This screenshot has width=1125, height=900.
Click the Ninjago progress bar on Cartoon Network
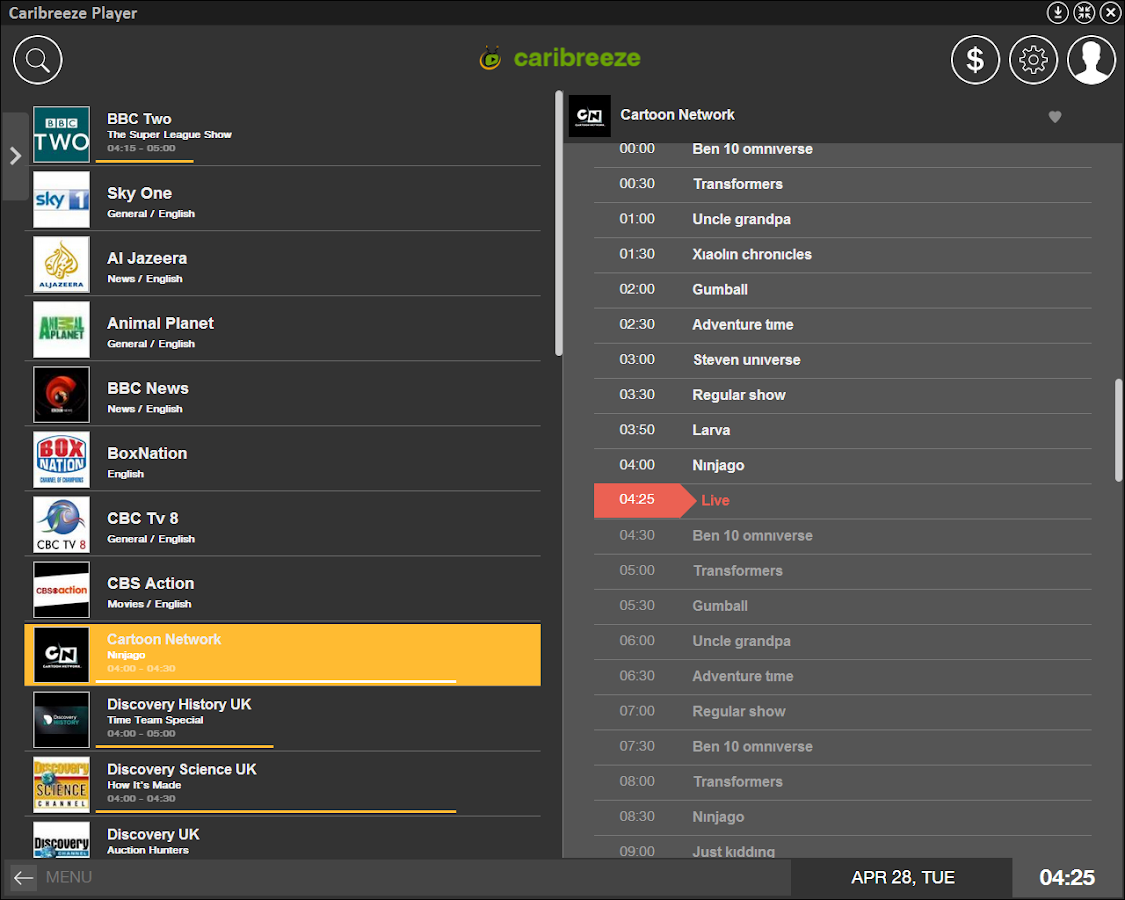pos(276,681)
